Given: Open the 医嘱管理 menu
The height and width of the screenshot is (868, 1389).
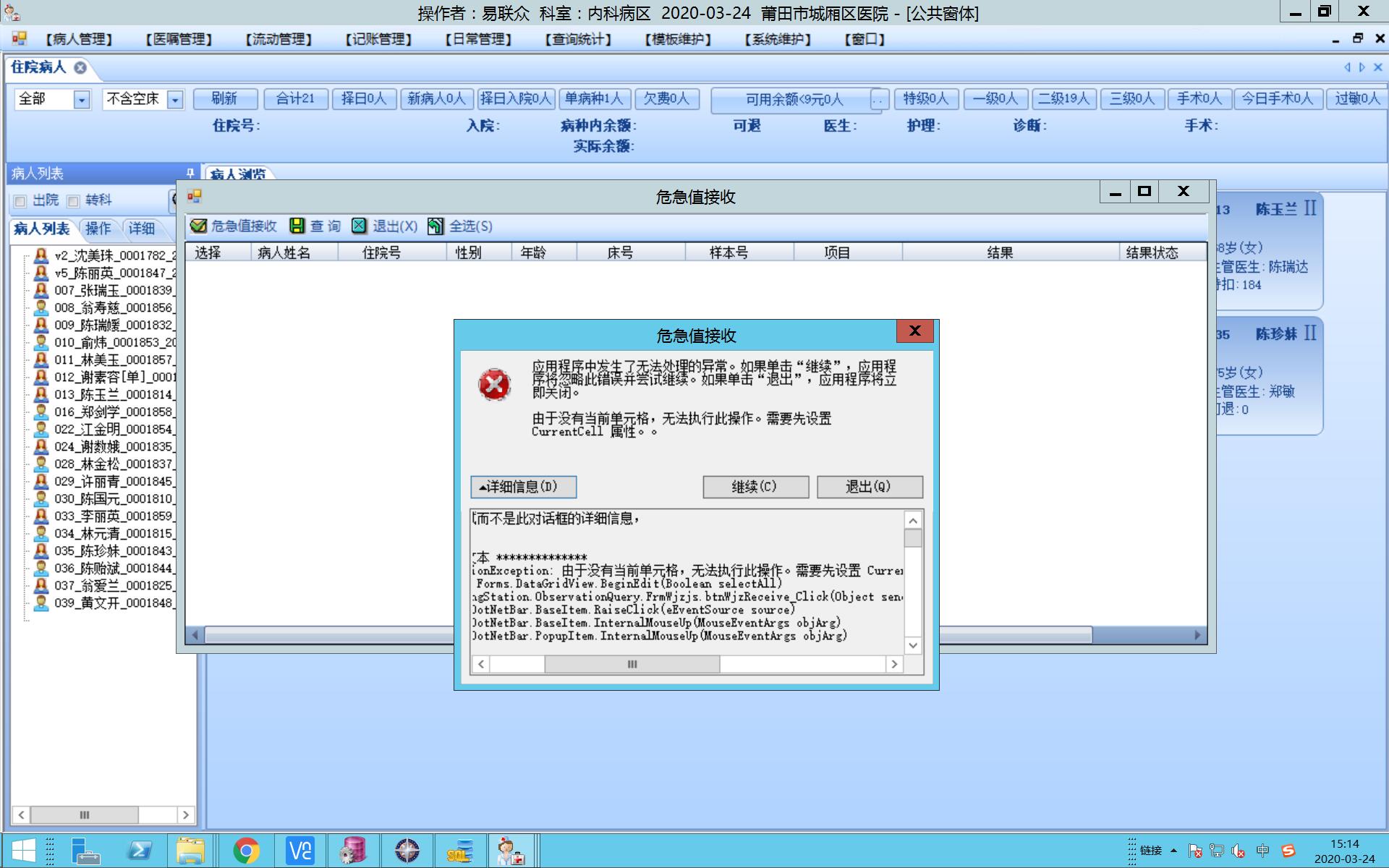Looking at the screenshot, I should click(x=178, y=39).
